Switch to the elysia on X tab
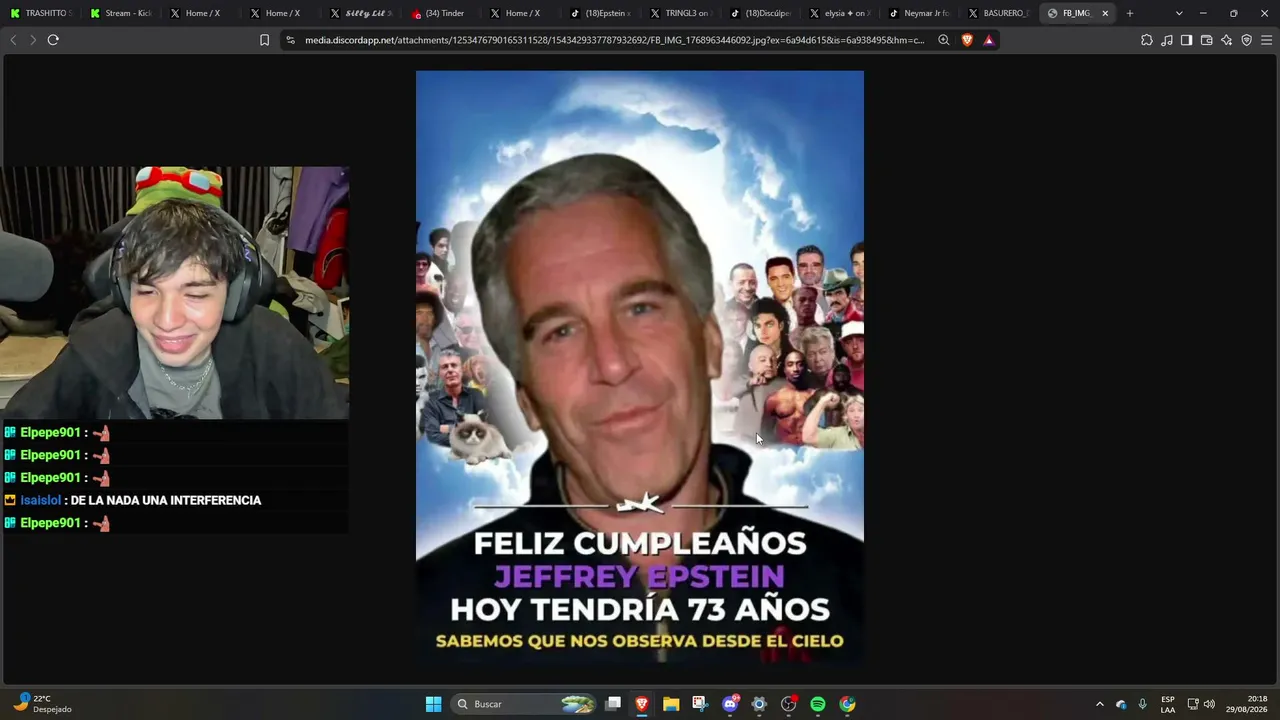Image resolution: width=1280 pixels, height=720 pixels. point(840,13)
